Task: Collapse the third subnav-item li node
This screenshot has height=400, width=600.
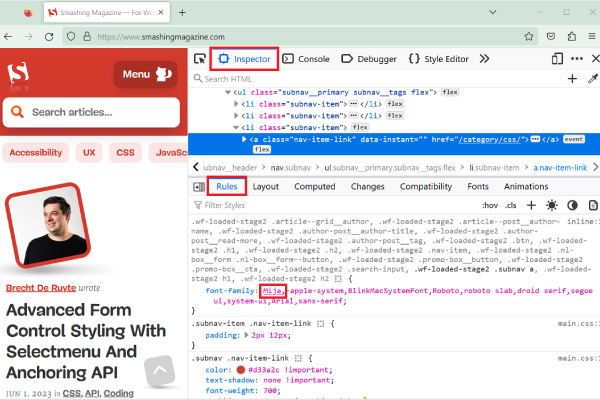Action: pyautogui.click(x=237, y=128)
